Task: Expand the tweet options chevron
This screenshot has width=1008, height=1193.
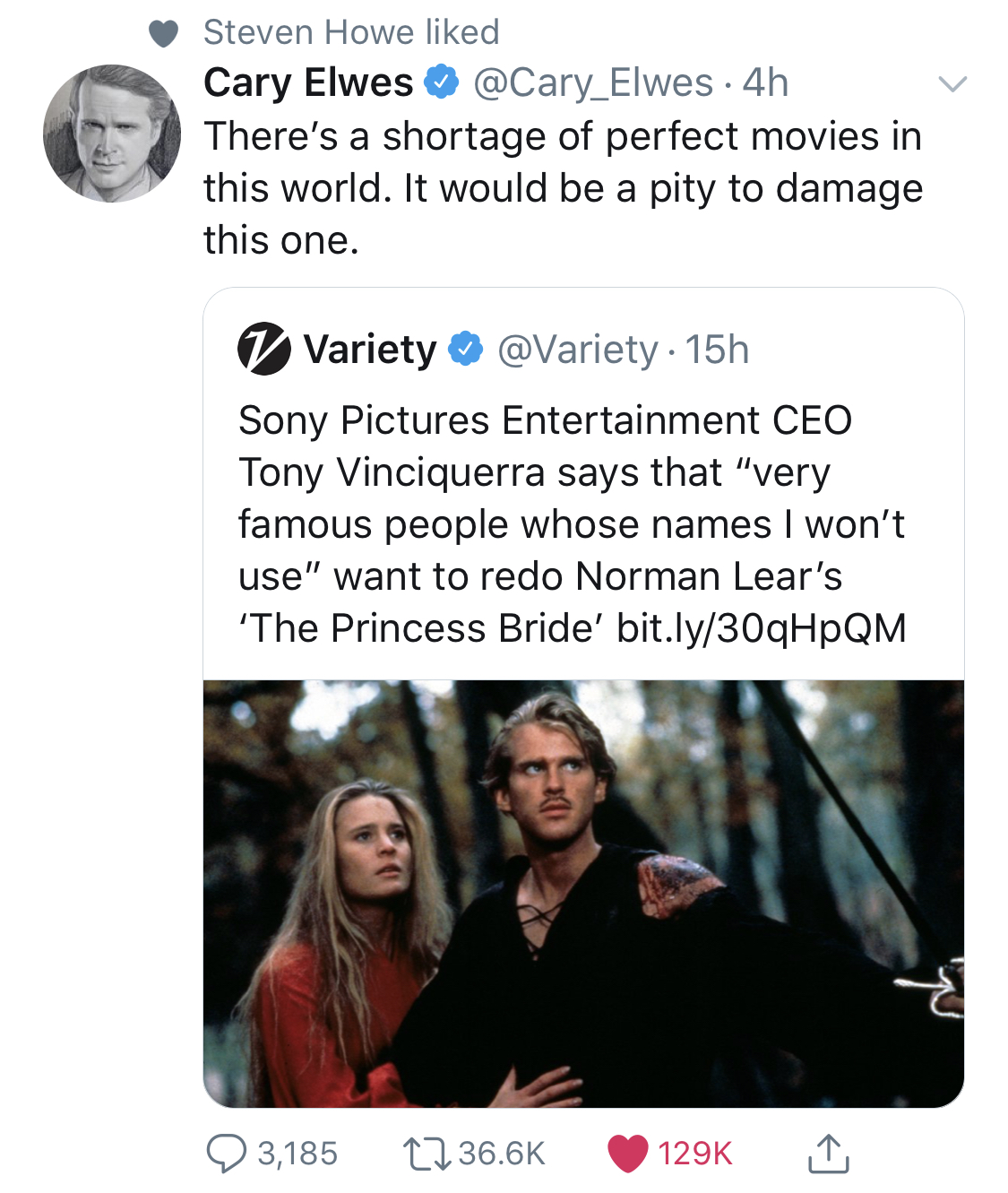Action: coord(952,84)
